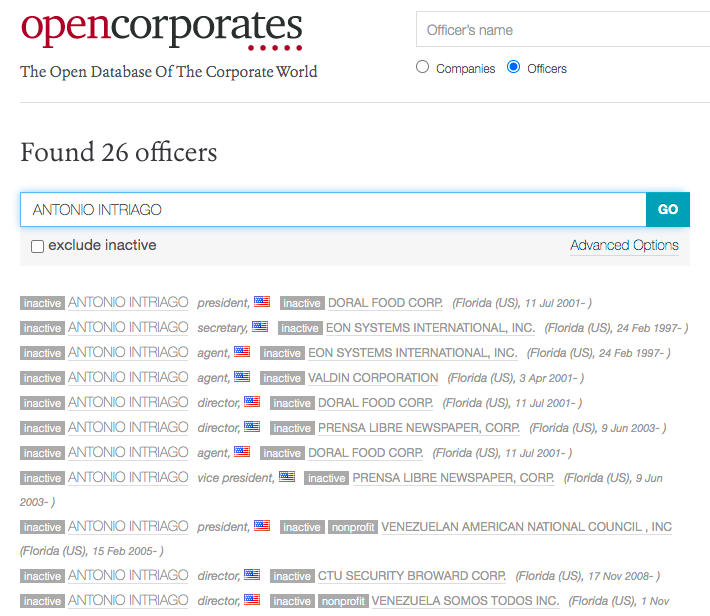Open DORAL FOOD CORP. link in president row
The height and width of the screenshot is (616, 710).
(385, 303)
